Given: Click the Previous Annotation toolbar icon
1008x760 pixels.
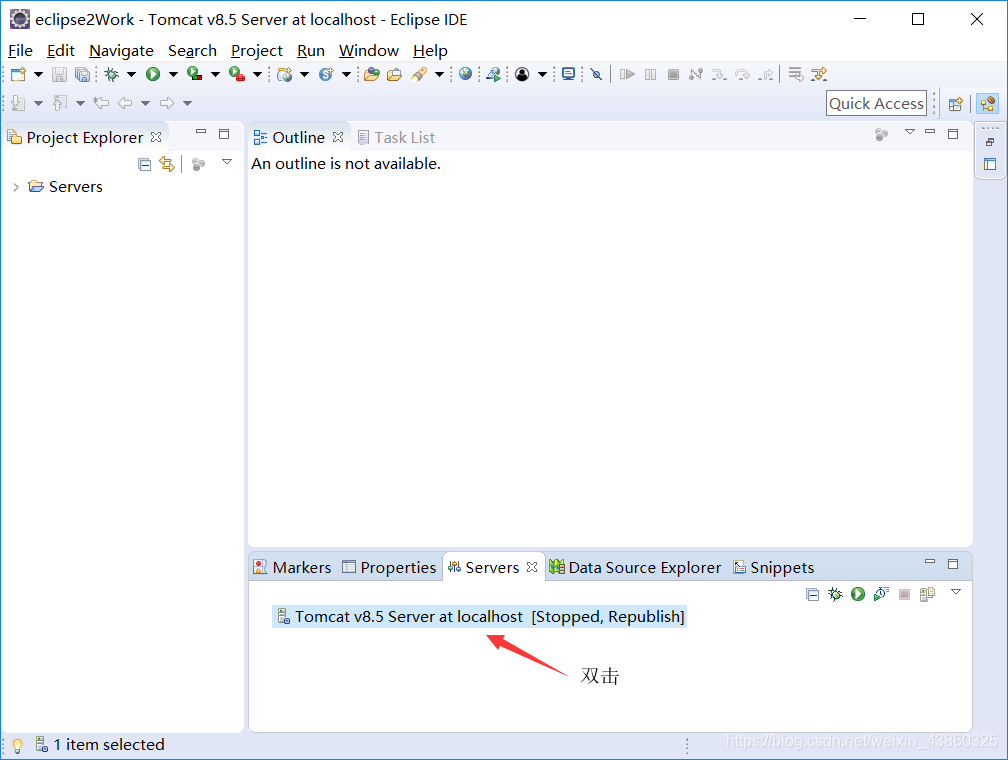Looking at the screenshot, I should tap(60, 103).
